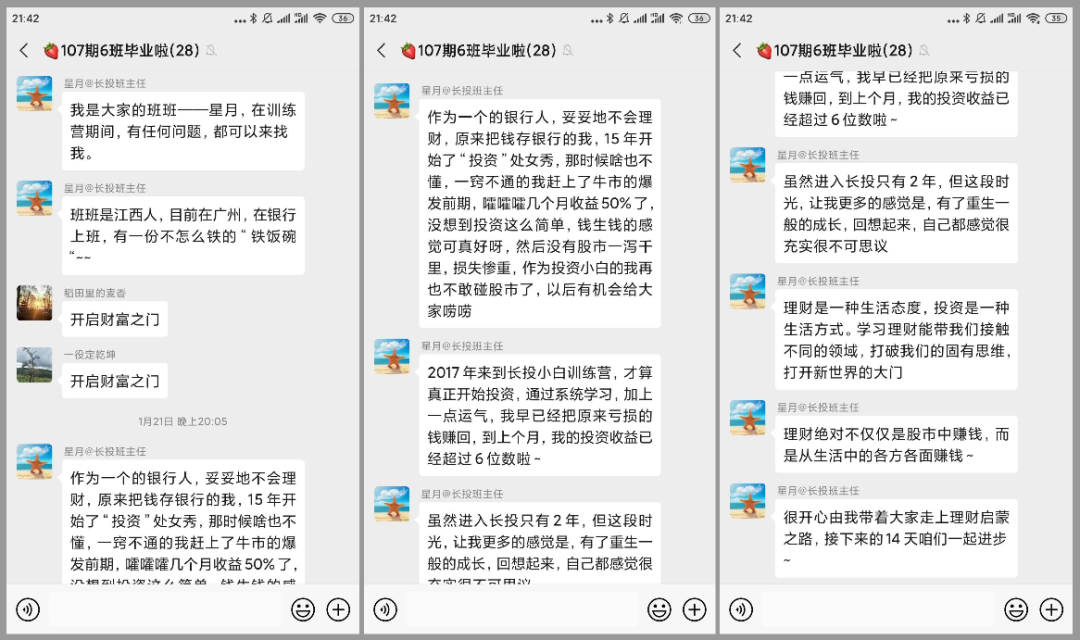The width and height of the screenshot is (1080, 640).
Task: Click the message input field in the right panel
Action: (x=878, y=609)
